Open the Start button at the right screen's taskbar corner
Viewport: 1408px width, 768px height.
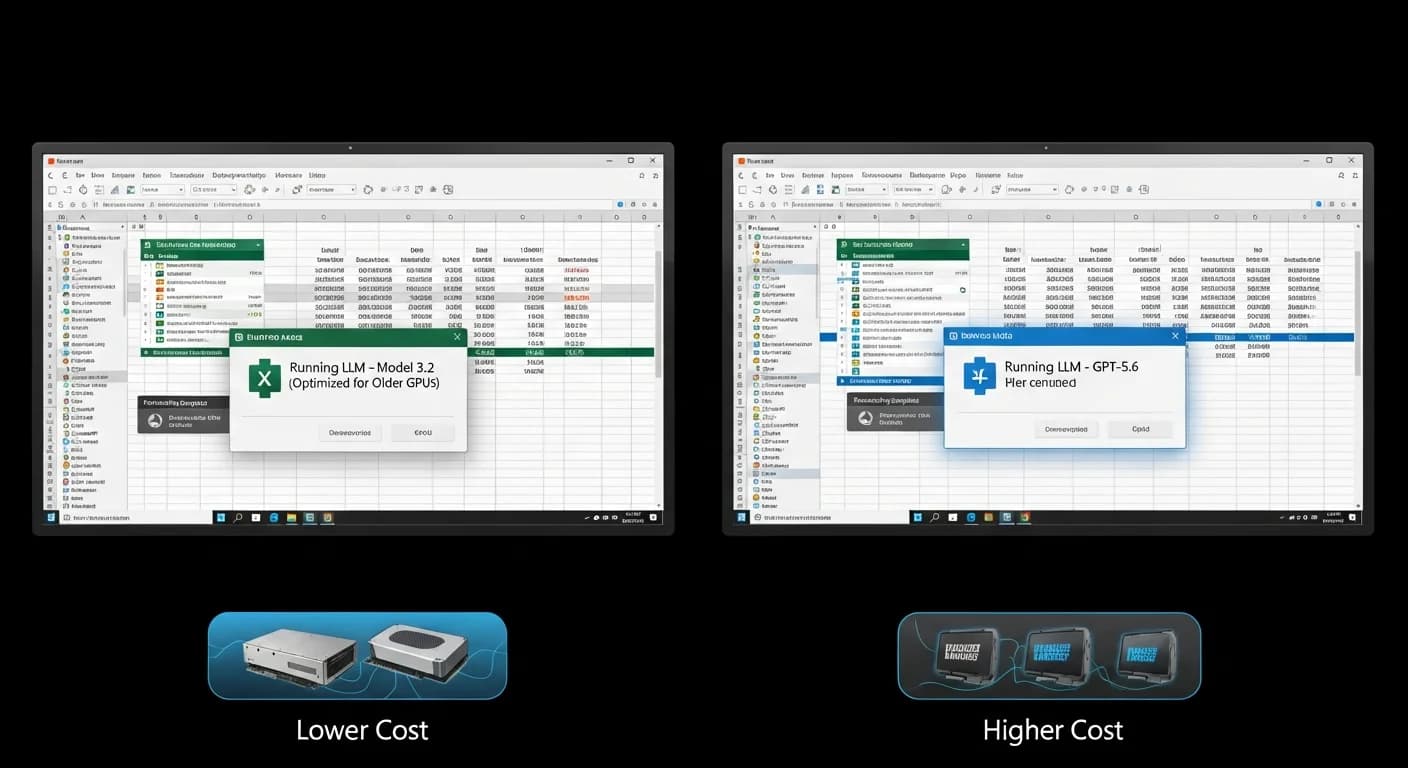pos(742,518)
